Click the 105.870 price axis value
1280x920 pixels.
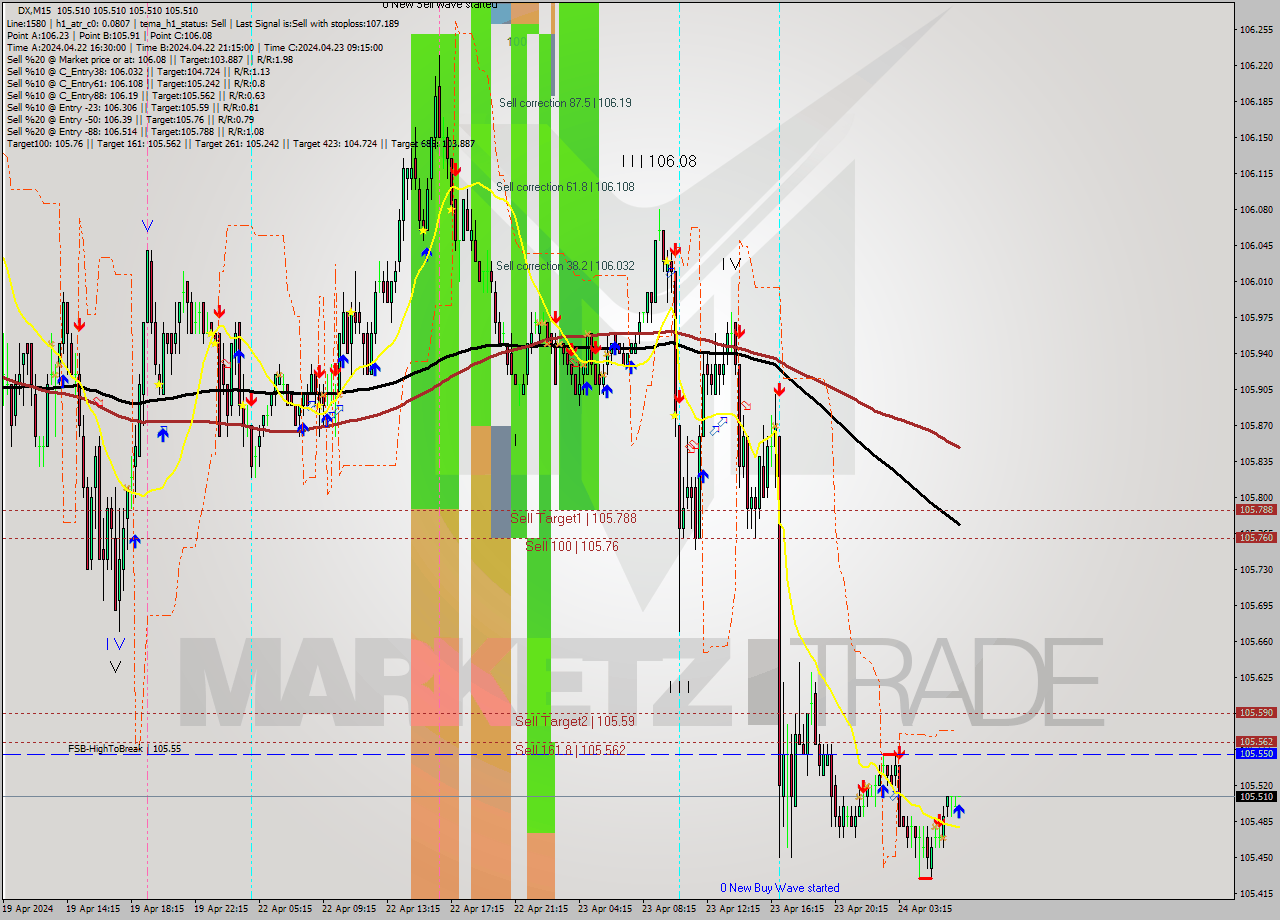point(1256,426)
